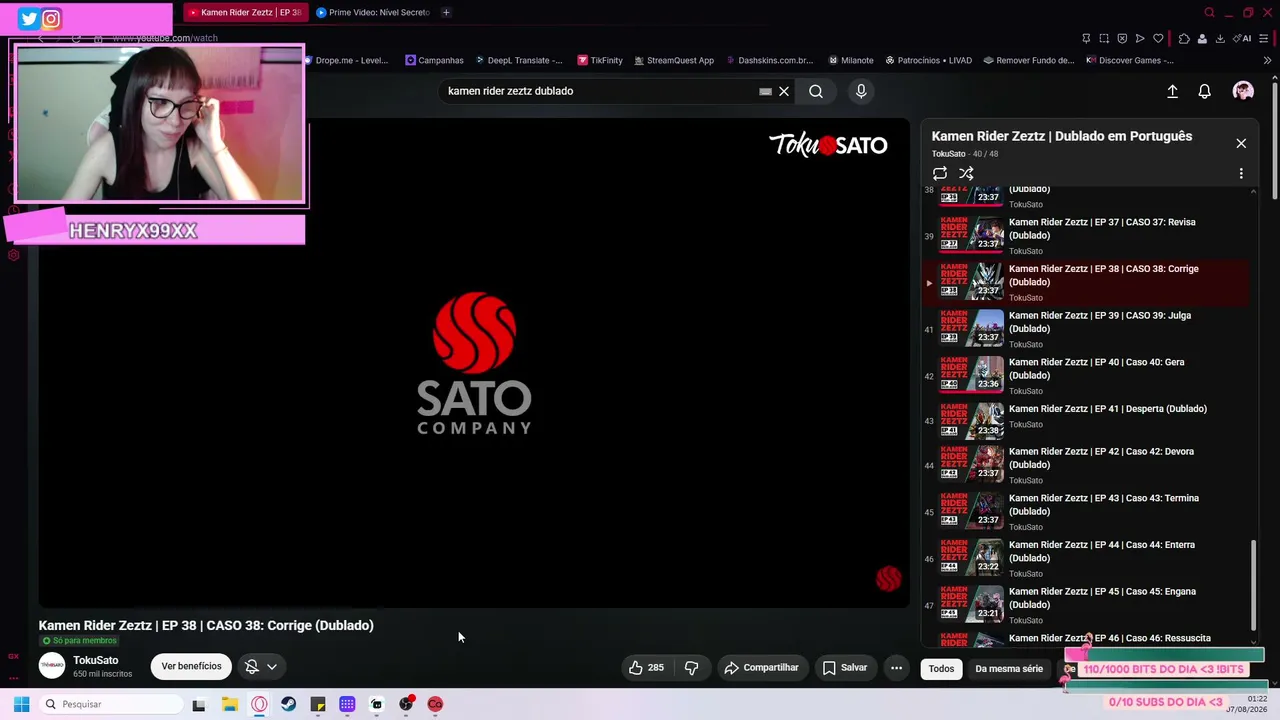This screenshot has height=720, width=1280.
Task: Close the playlist panel
Action: [x=1241, y=143]
